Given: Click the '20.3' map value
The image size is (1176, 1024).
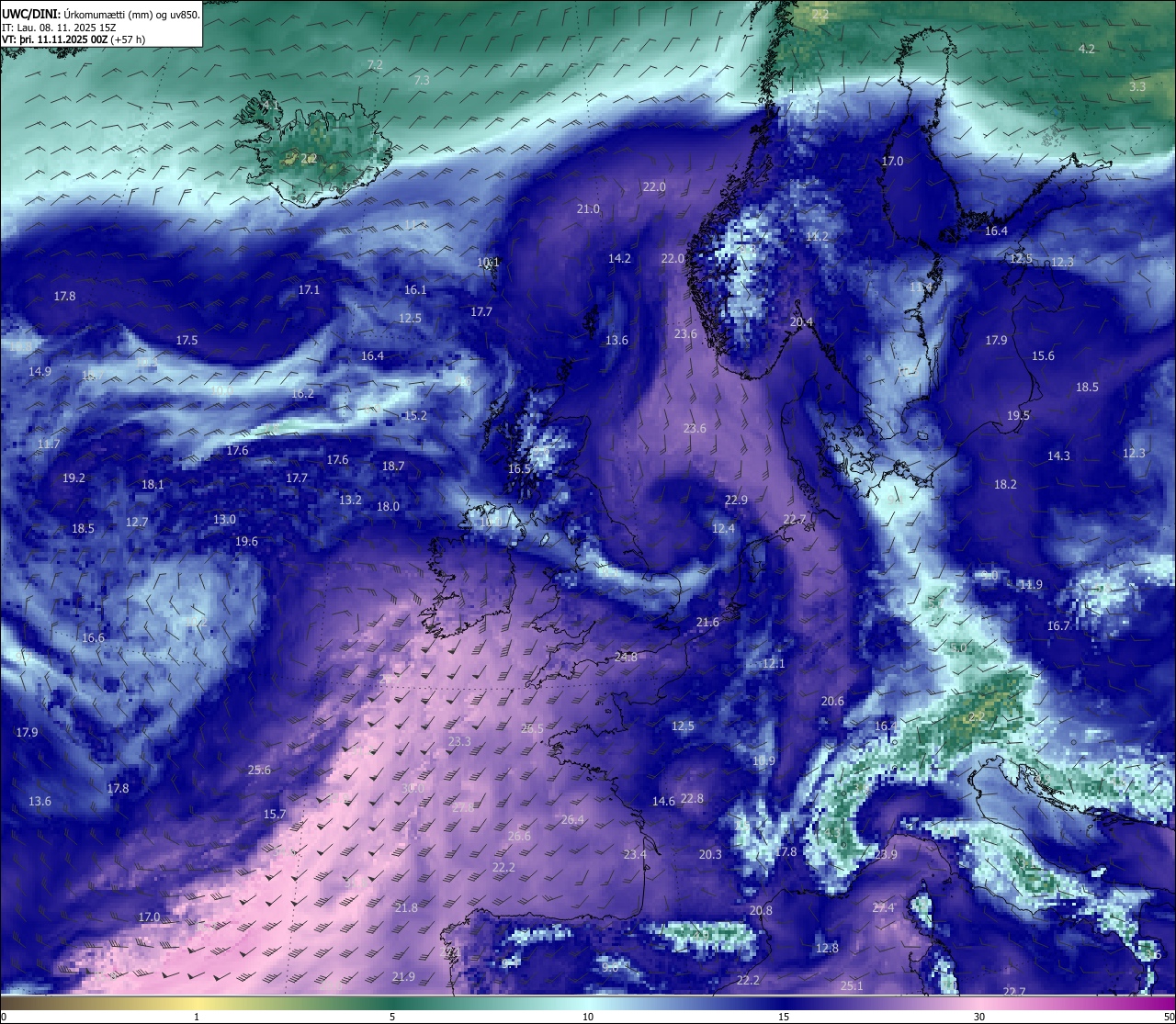Looking at the screenshot, I should 710,854.
